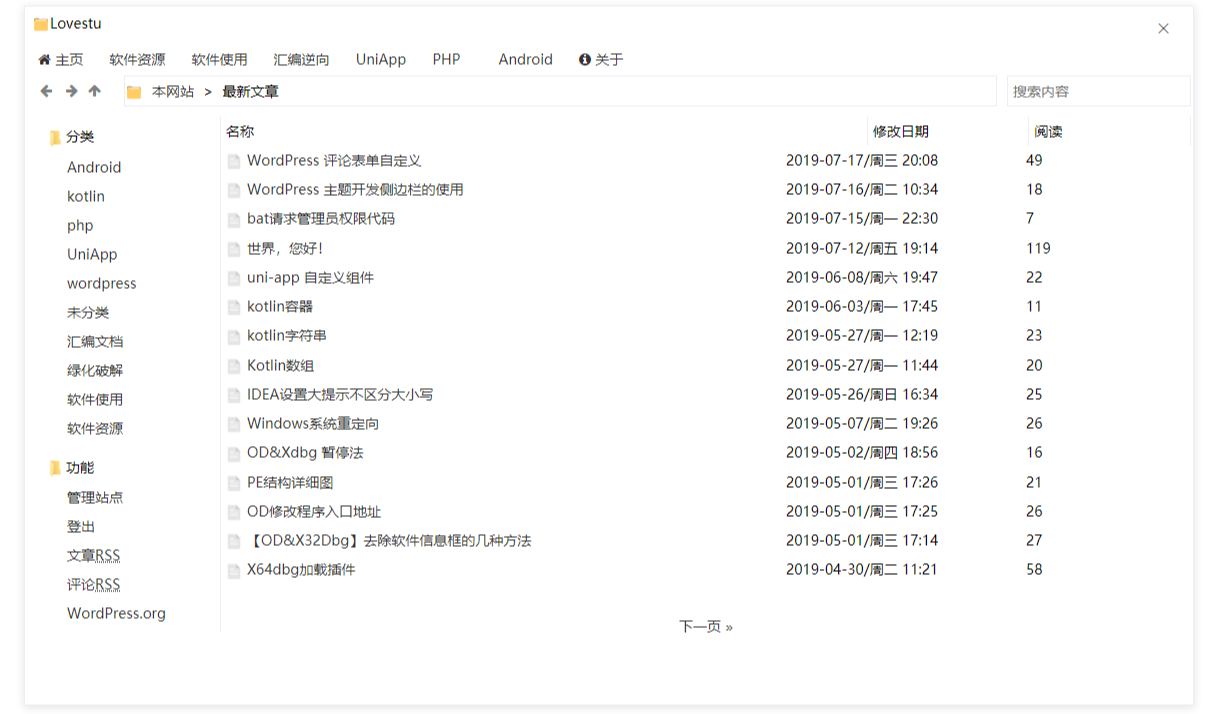The height and width of the screenshot is (714, 1222).
Task: Open the article 世界，您好！
Action: click(285, 248)
